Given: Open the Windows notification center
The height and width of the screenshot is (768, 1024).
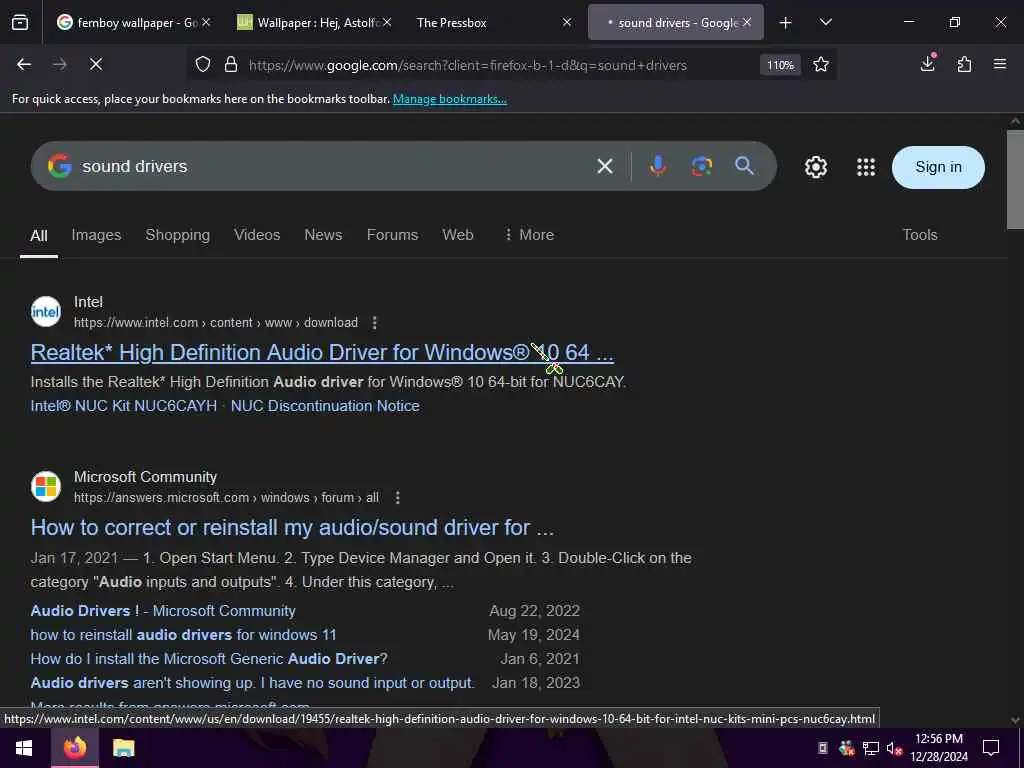Looking at the screenshot, I should click(991, 748).
